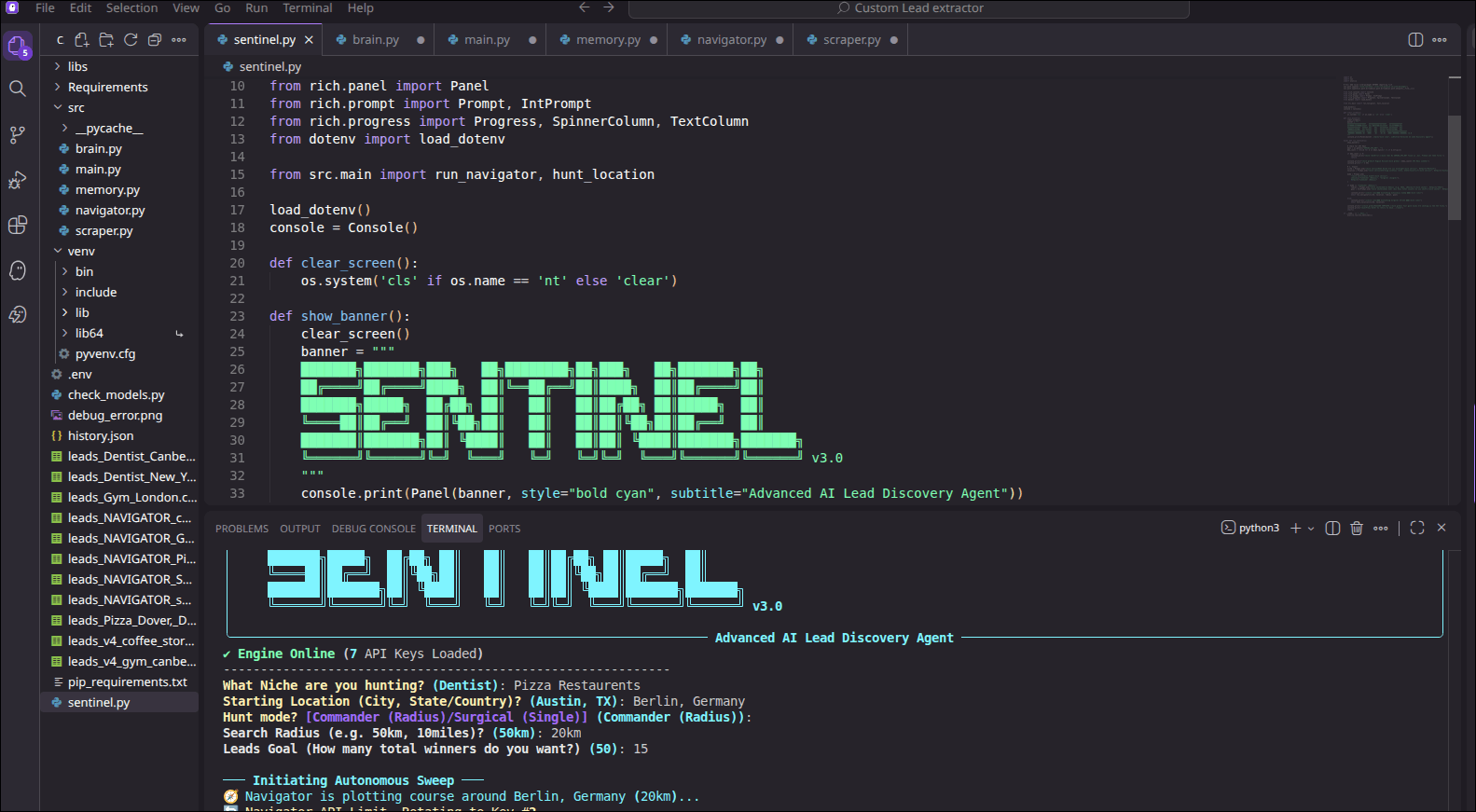
Task: Maximize the terminal panel size
Action: click(x=1417, y=528)
